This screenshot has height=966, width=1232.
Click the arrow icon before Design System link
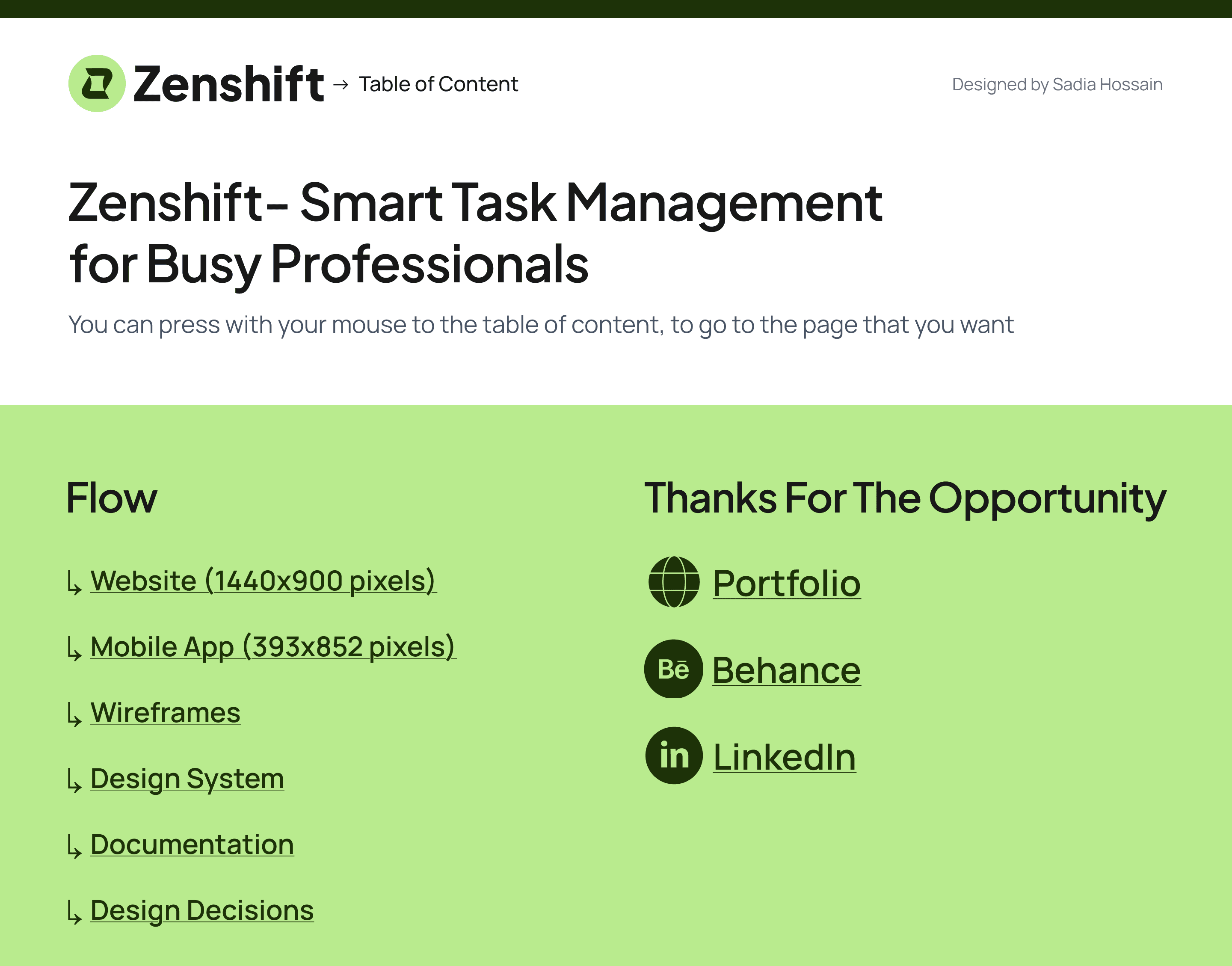point(74,781)
